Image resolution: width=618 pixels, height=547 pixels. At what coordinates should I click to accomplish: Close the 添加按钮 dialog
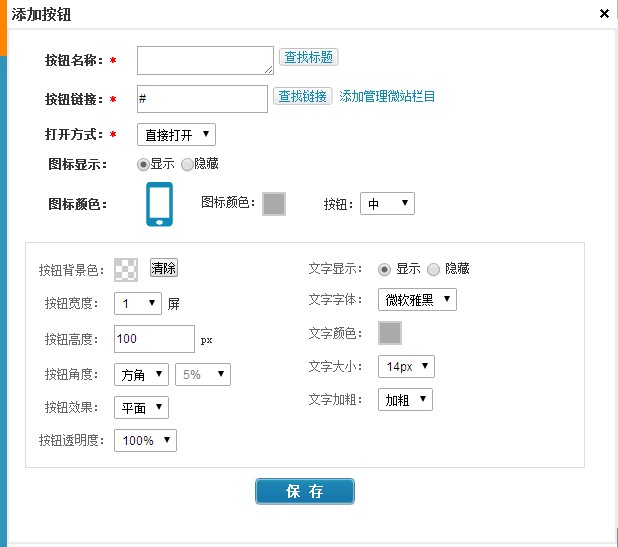point(604,14)
